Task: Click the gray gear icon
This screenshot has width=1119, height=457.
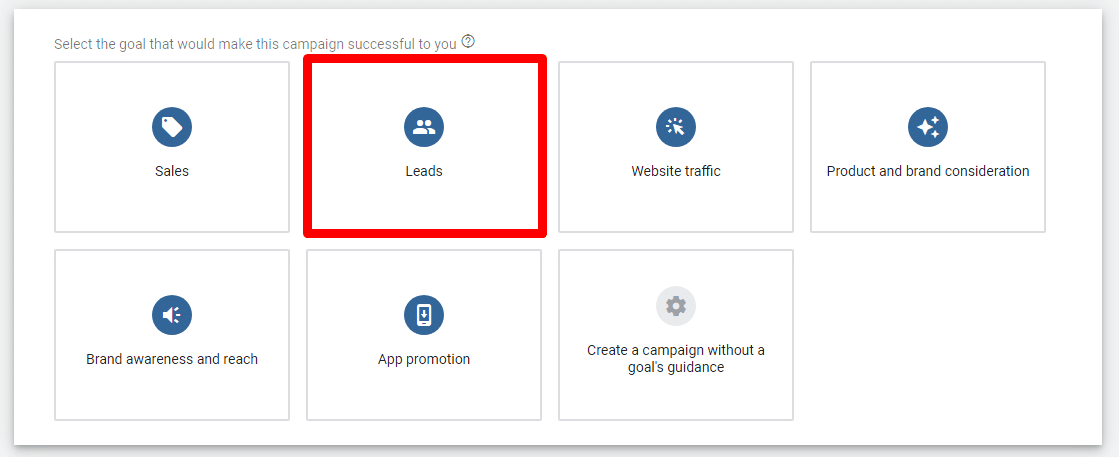Action: [x=676, y=306]
